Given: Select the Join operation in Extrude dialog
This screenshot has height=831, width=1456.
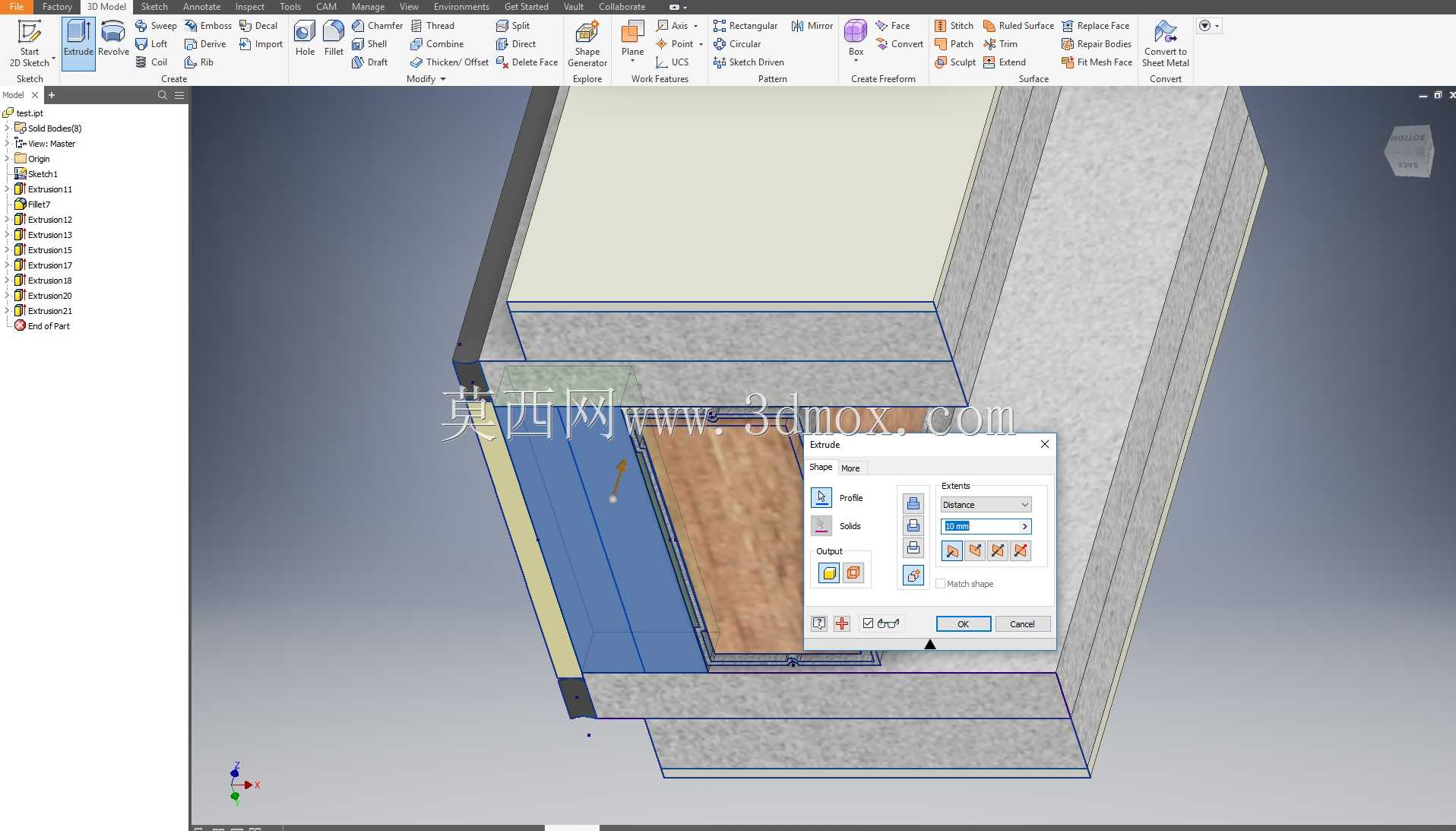Looking at the screenshot, I should [x=913, y=503].
